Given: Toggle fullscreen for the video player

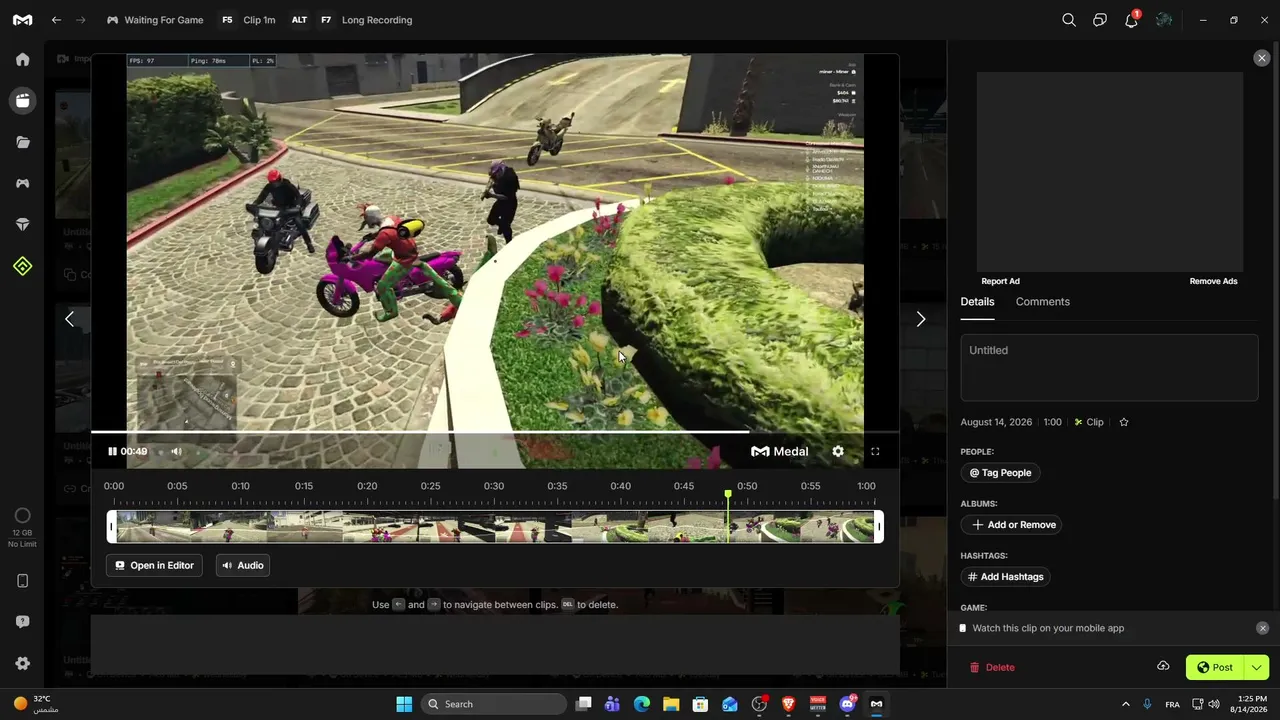Looking at the screenshot, I should point(875,451).
